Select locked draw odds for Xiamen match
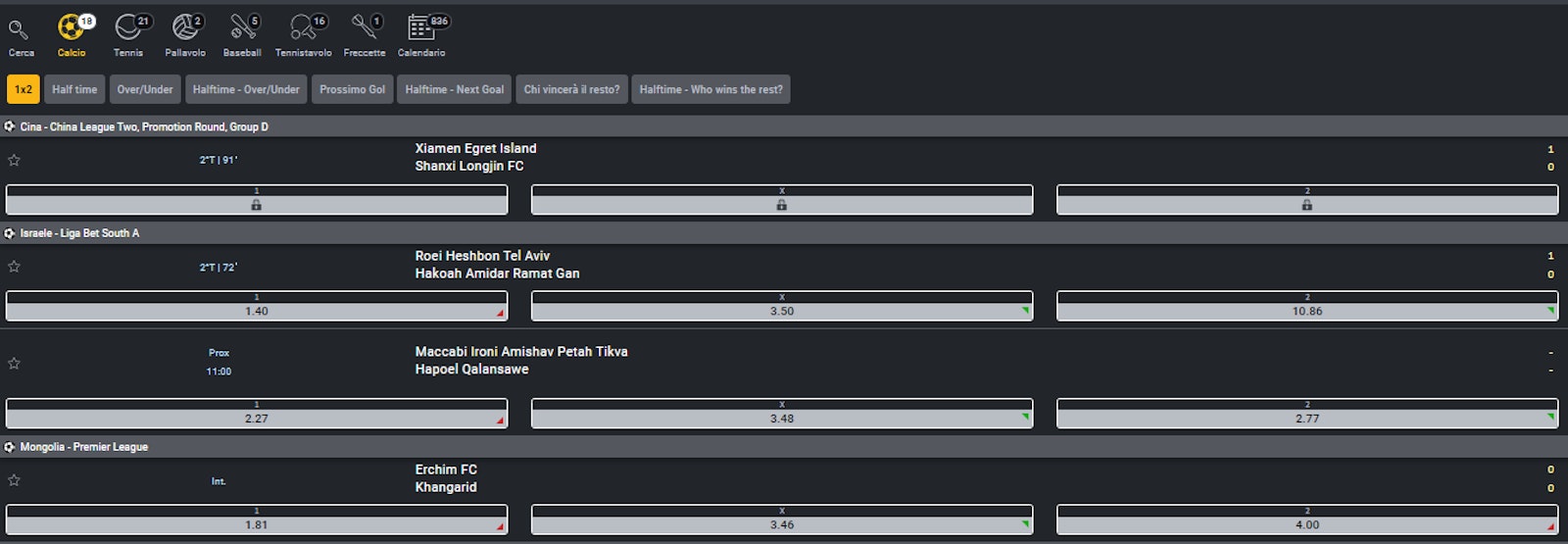Viewport: 1568px width, 544px height. tap(782, 200)
